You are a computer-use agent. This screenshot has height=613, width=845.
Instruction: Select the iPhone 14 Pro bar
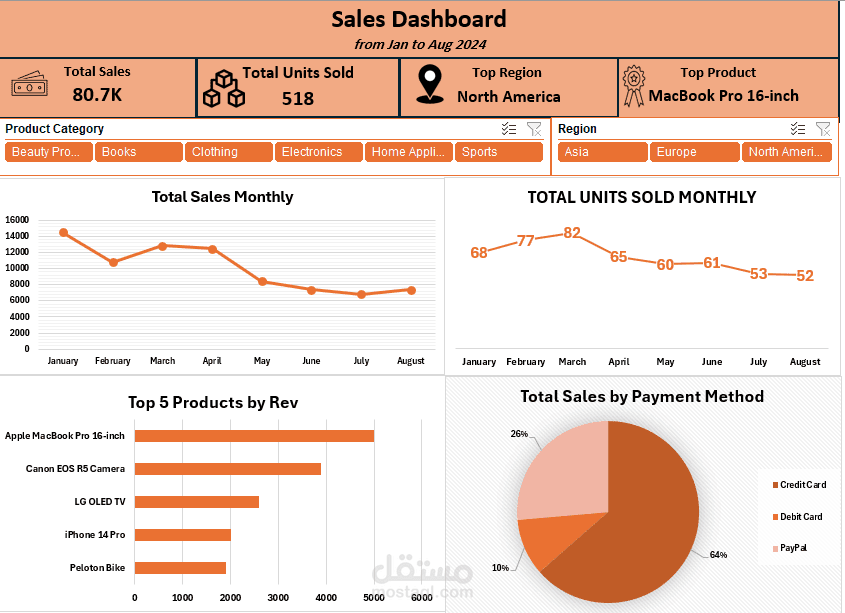coord(183,535)
